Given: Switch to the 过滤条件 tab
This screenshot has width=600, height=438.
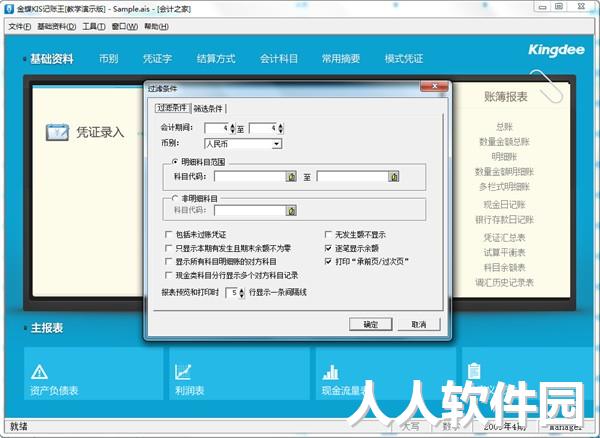Looking at the screenshot, I should point(172,108).
